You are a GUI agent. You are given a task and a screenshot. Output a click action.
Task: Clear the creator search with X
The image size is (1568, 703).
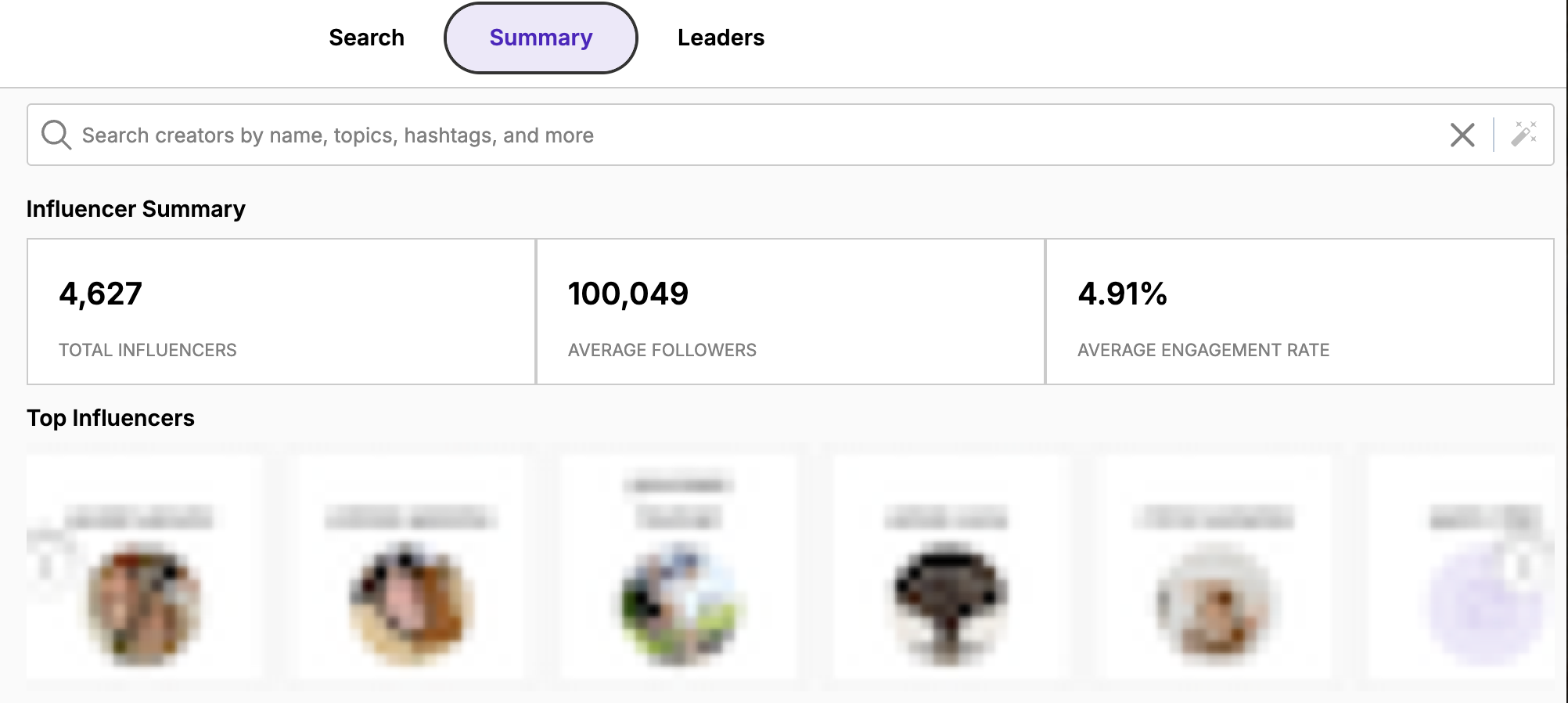point(1462,135)
